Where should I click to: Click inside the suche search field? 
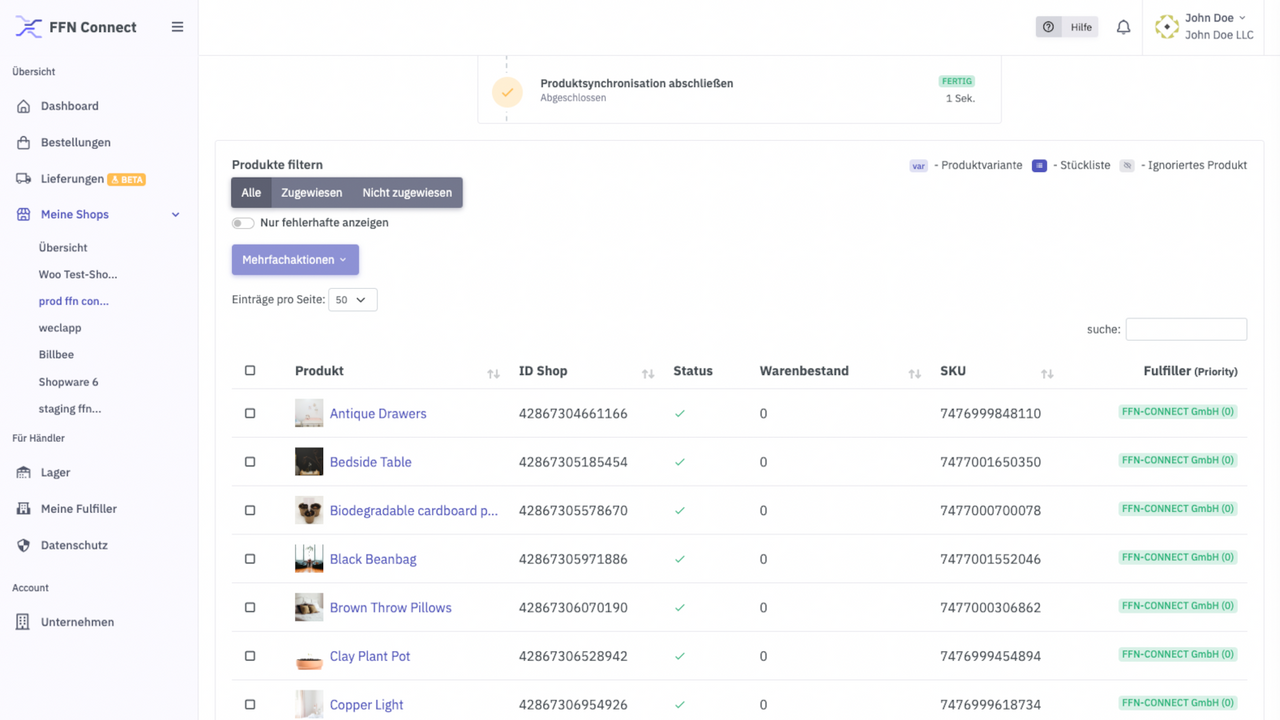coord(1186,329)
